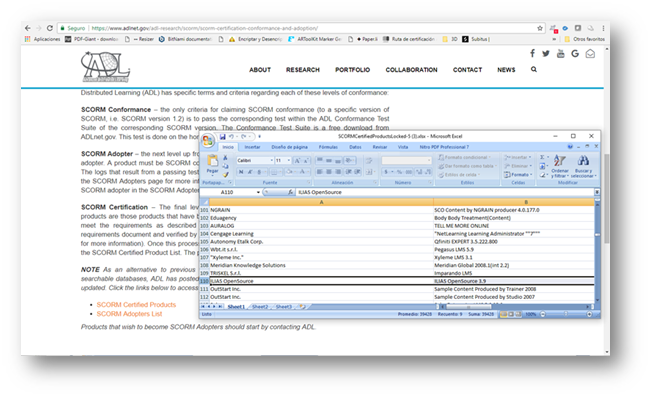Click zoom in plus button in Excel status bar
Image resolution: width=652 pixels, height=398 pixels.
[x=589, y=314]
